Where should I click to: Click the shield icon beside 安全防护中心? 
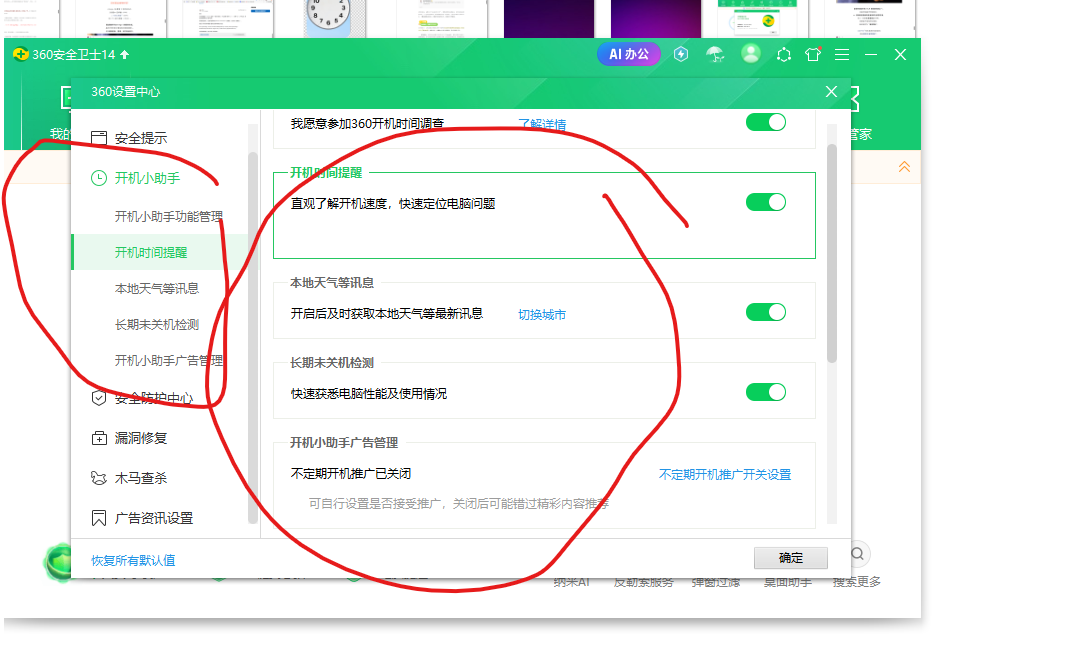tap(99, 397)
